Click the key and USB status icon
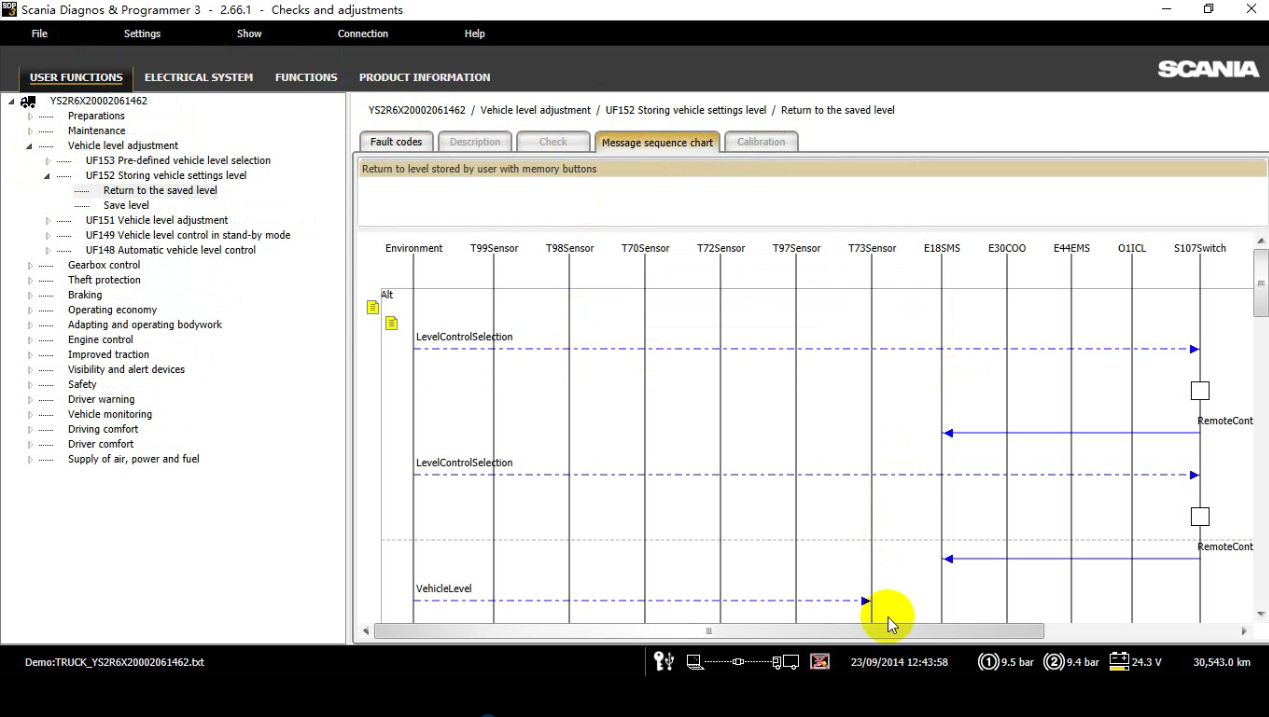 pyautogui.click(x=664, y=661)
